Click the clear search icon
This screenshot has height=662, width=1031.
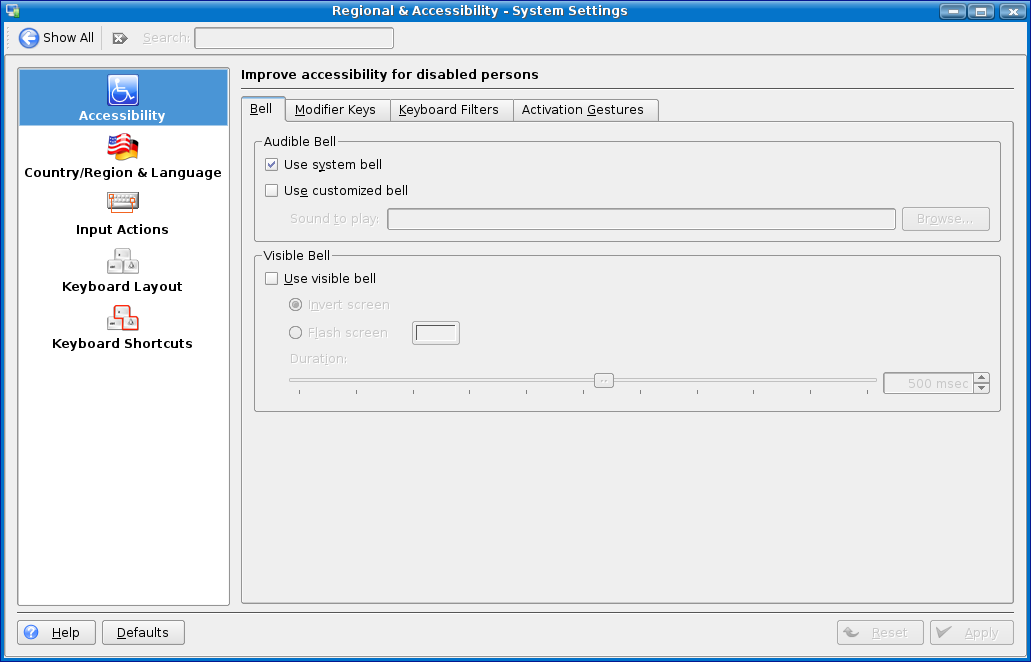coord(120,38)
